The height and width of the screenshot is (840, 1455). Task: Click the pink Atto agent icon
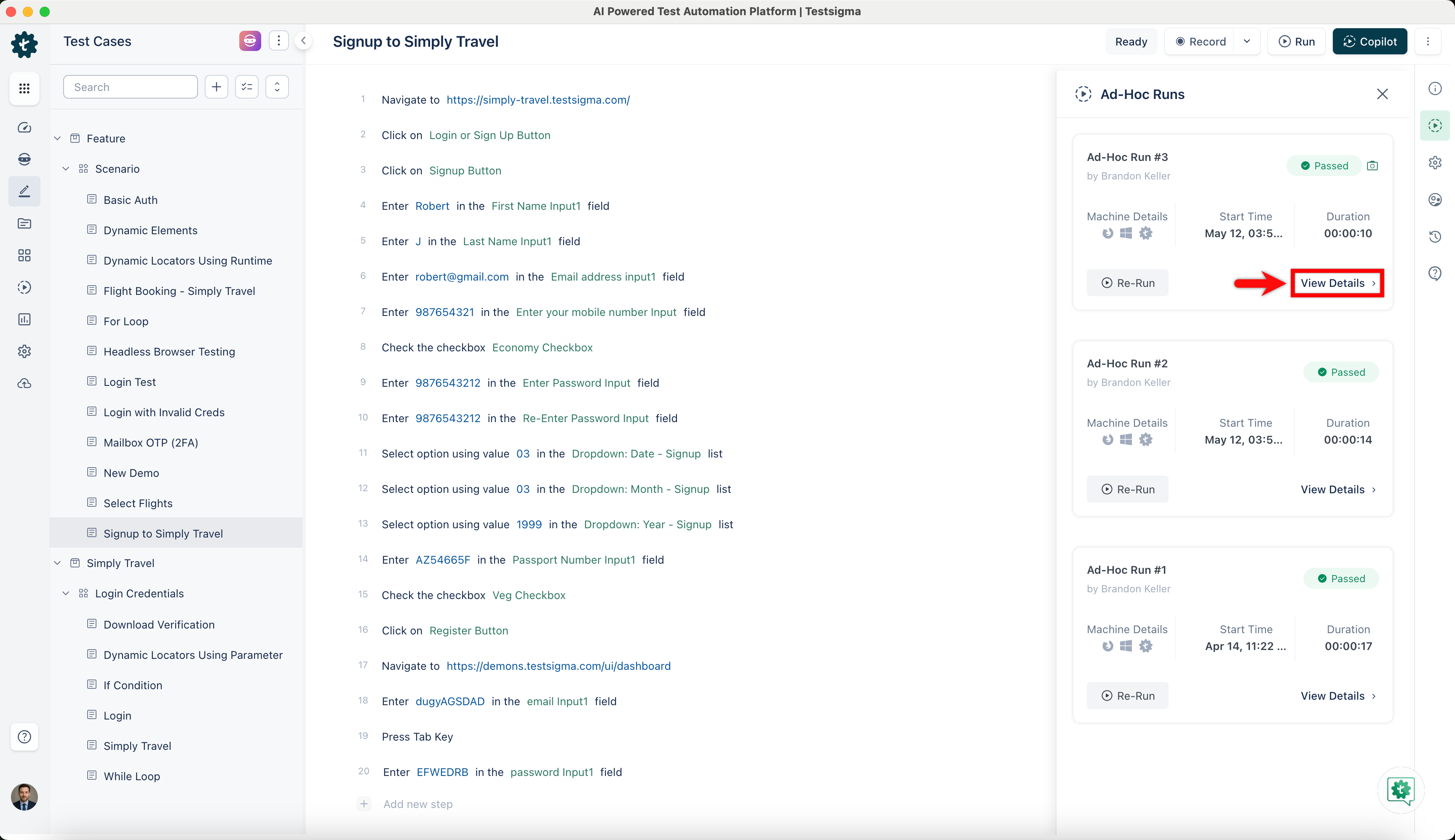tap(250, 41)
